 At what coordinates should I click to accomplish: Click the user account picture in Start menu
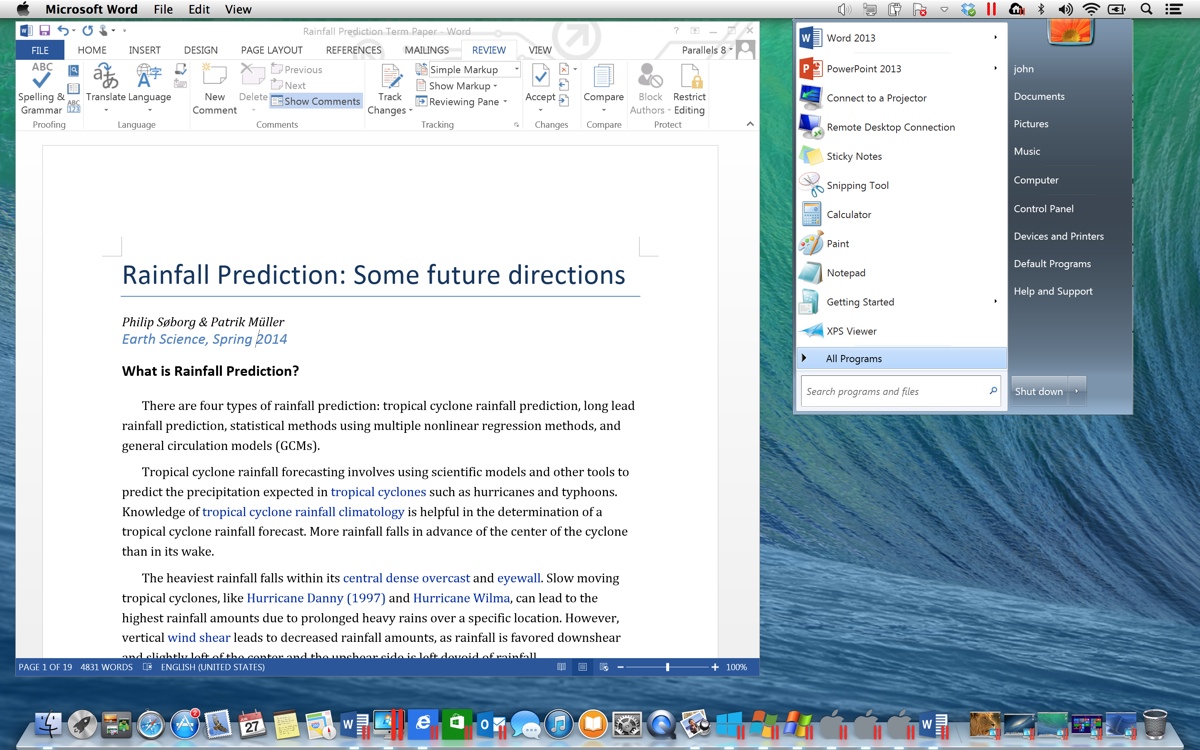click(1070, 32)
